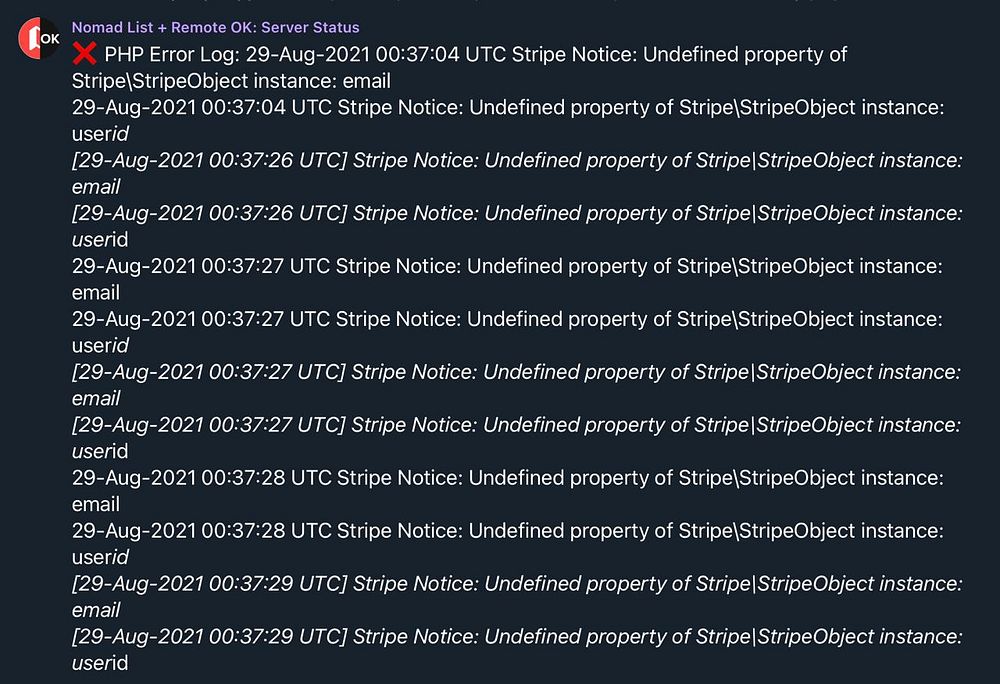The image size is (1000, 684).
Task: Click the 'Stripe\StripeObject instance: email' text under the PHP Error Log line
Action: tap(231, 82)
